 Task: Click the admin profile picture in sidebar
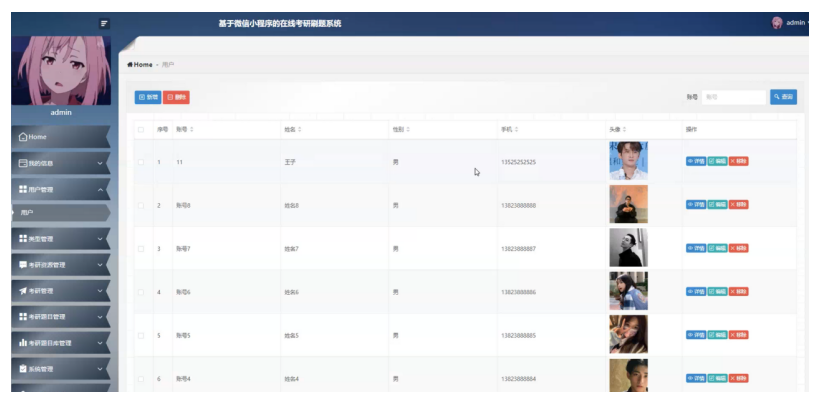61,71
